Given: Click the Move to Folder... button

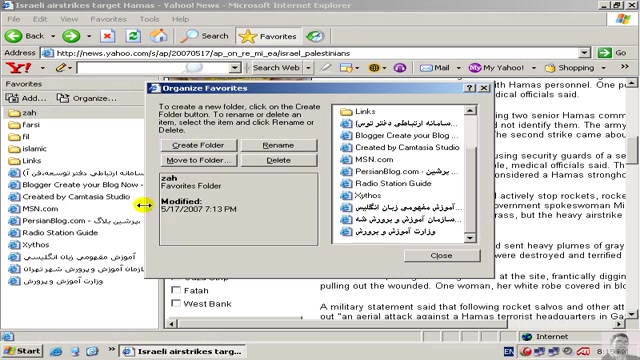Looking at the screenshot, I should click(x=198, y=160).
